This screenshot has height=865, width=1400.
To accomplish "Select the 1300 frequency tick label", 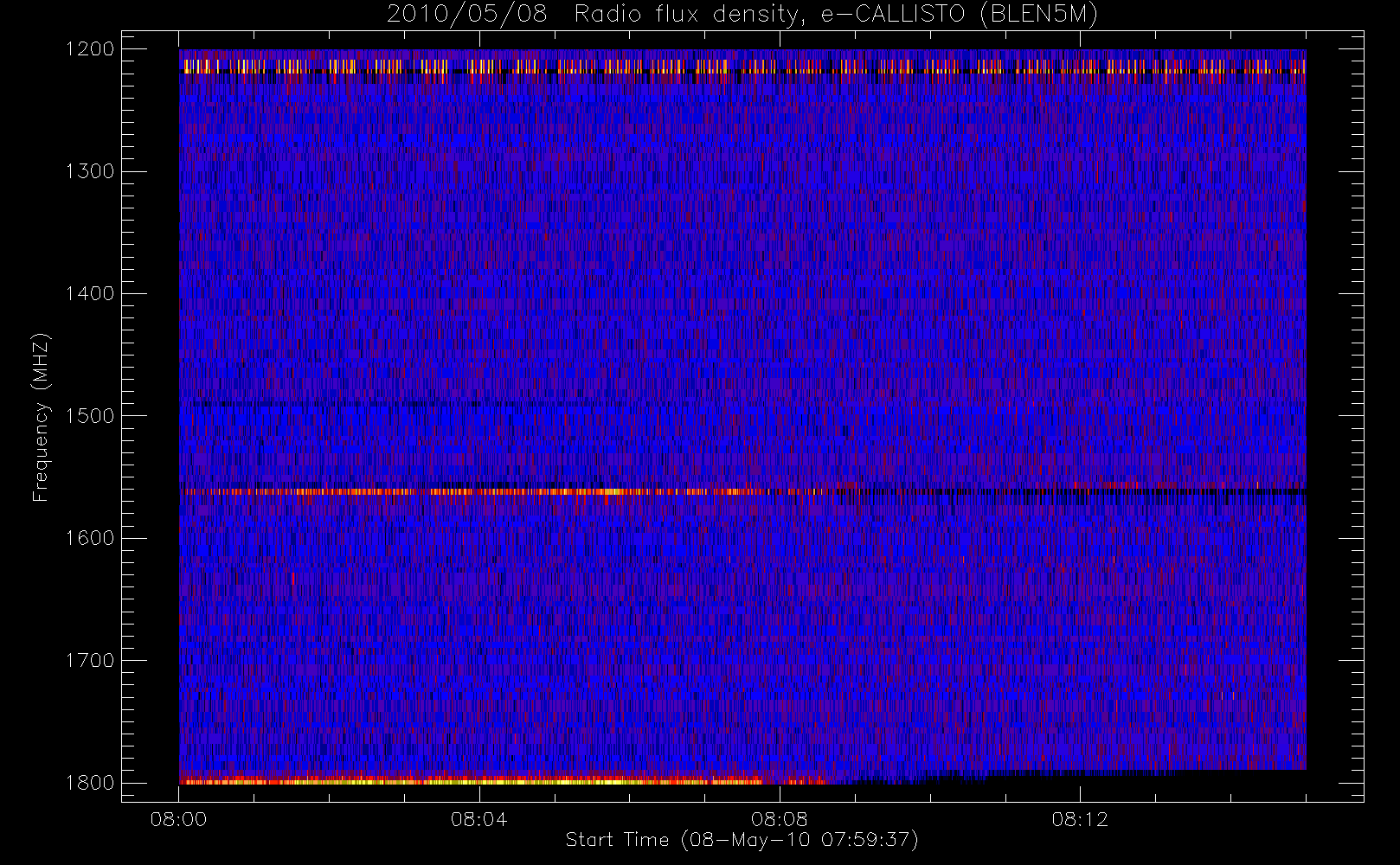I will tap(90, 171).
